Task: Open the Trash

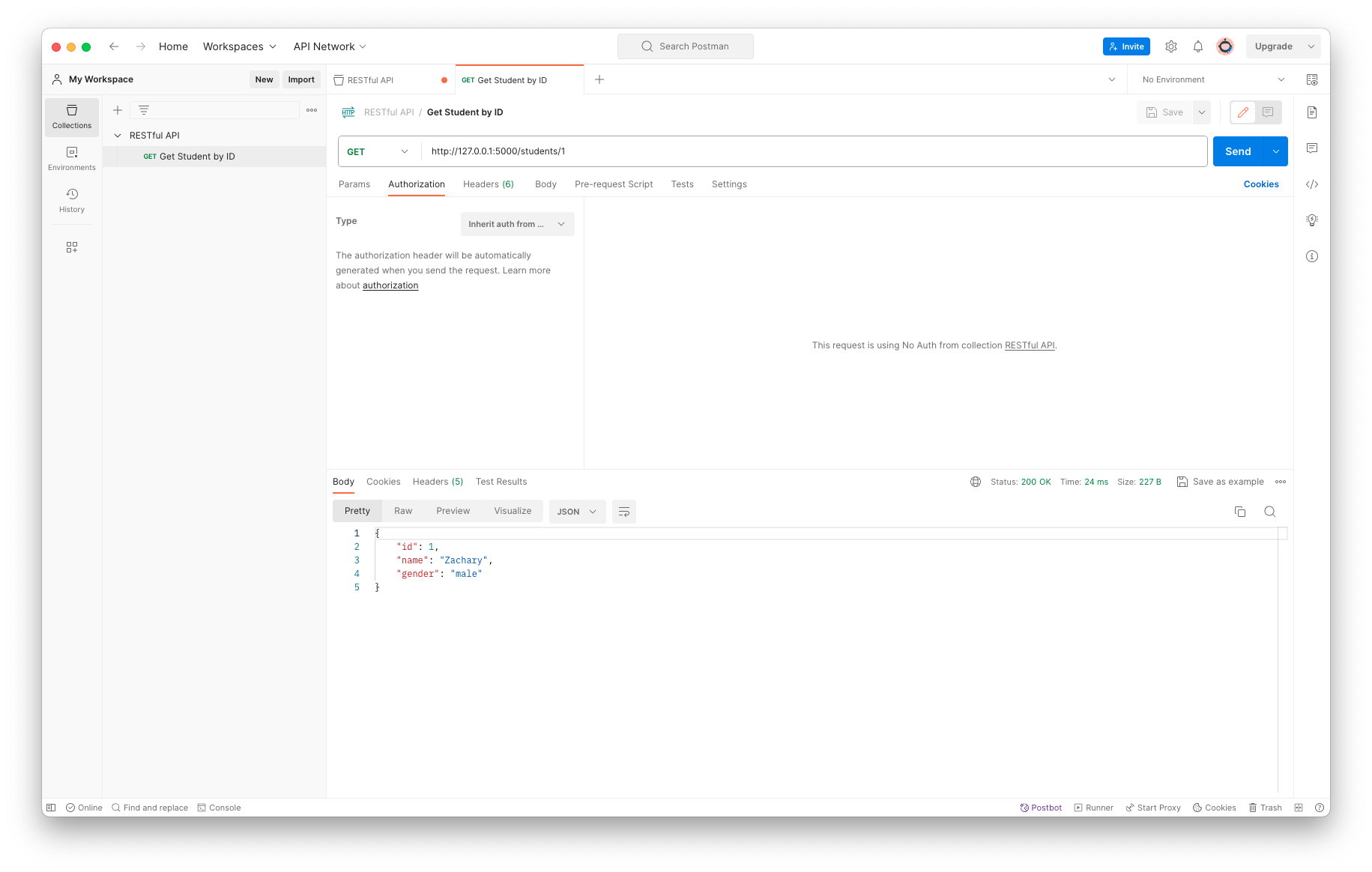Action: coord(1265,808)
